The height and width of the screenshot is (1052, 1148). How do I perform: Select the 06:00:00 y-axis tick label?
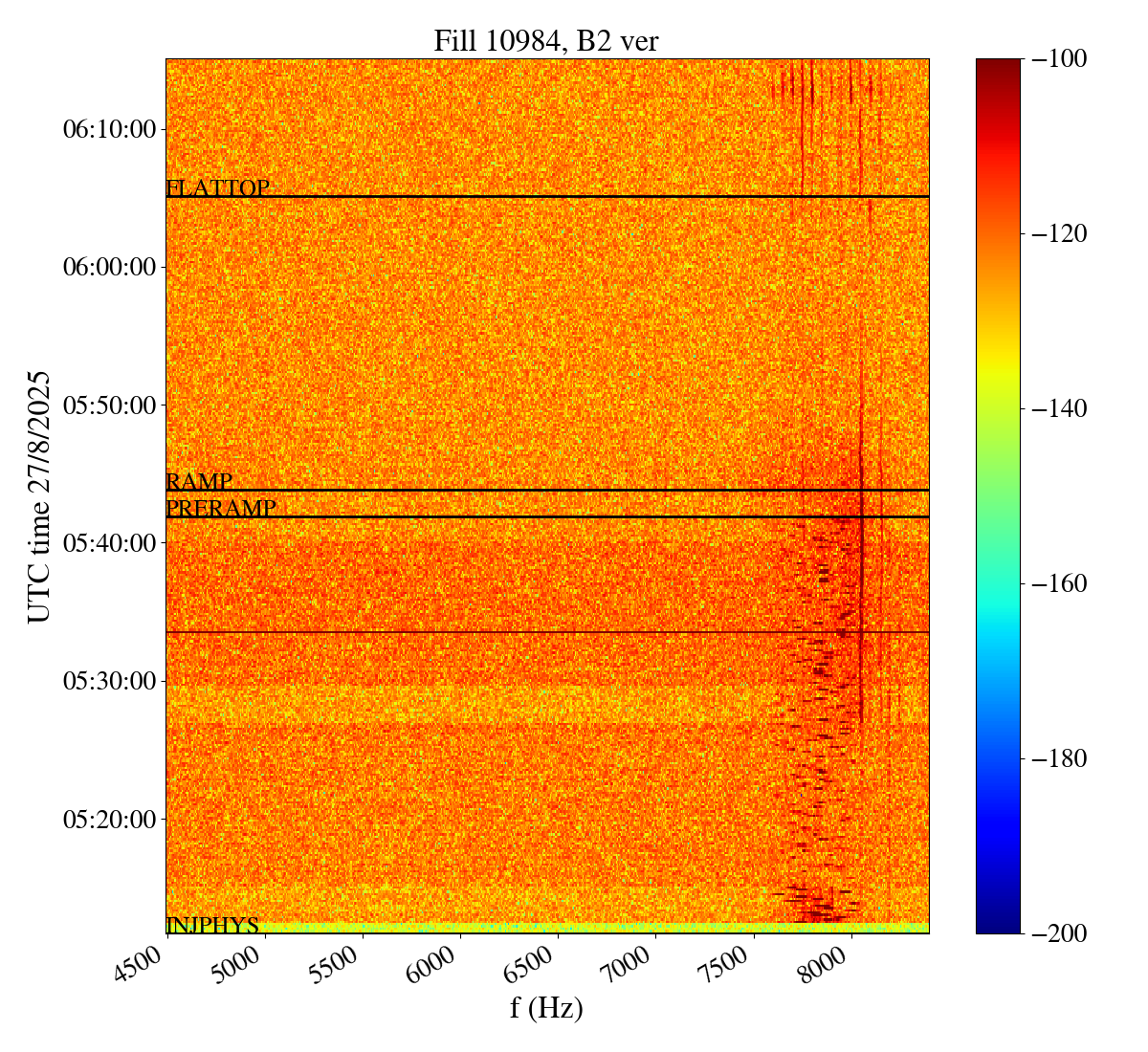109,267
